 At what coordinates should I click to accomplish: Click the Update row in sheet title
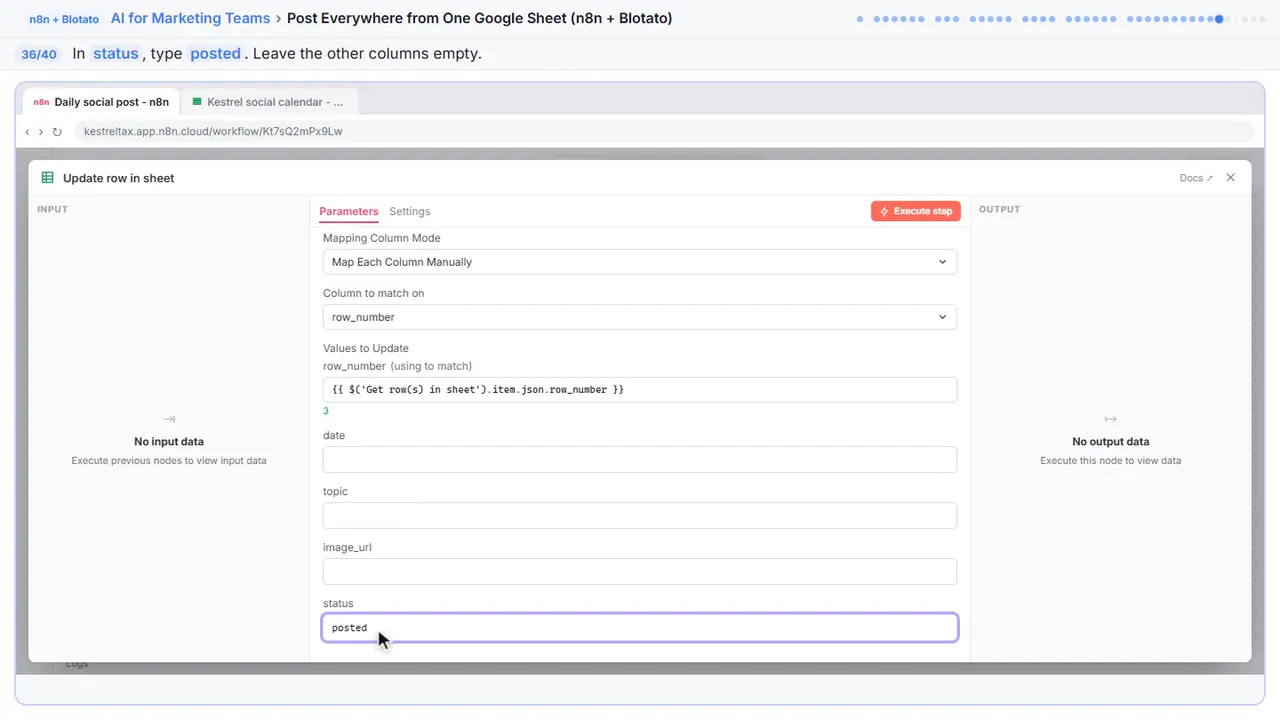coord(118,178)
